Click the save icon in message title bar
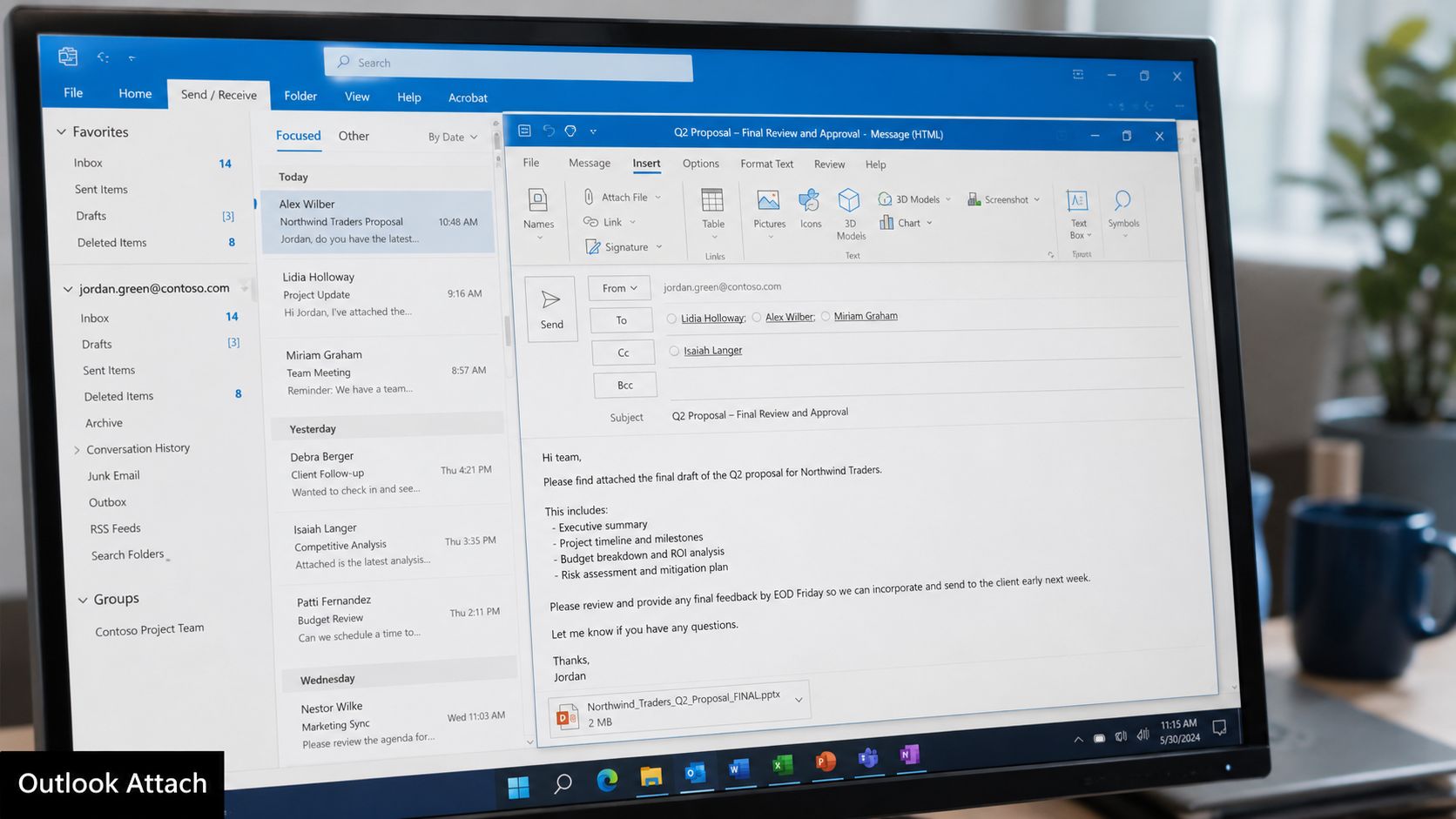 (524, 131)
